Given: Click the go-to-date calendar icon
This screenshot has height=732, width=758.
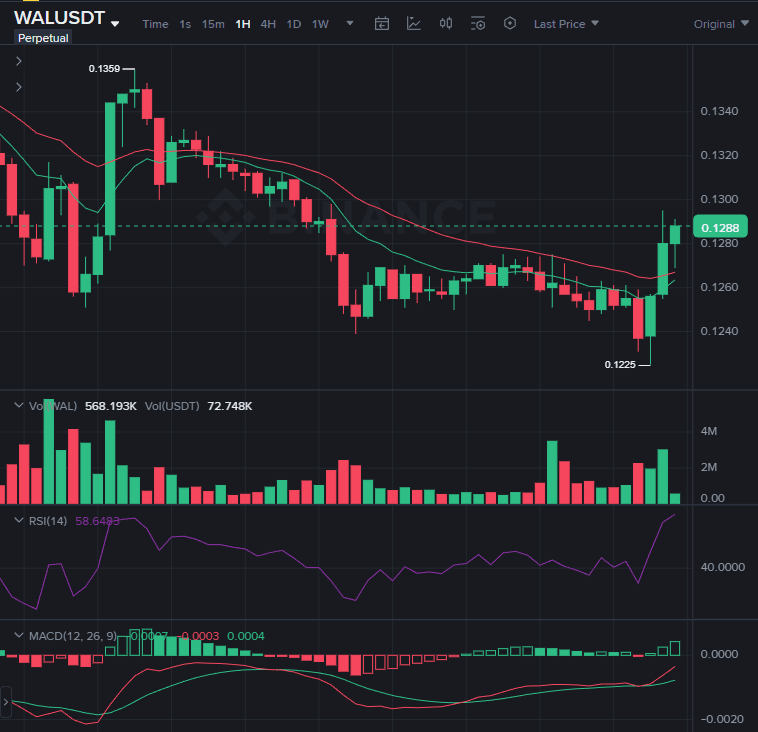Looking at the screenshot, I should [382, 23].
